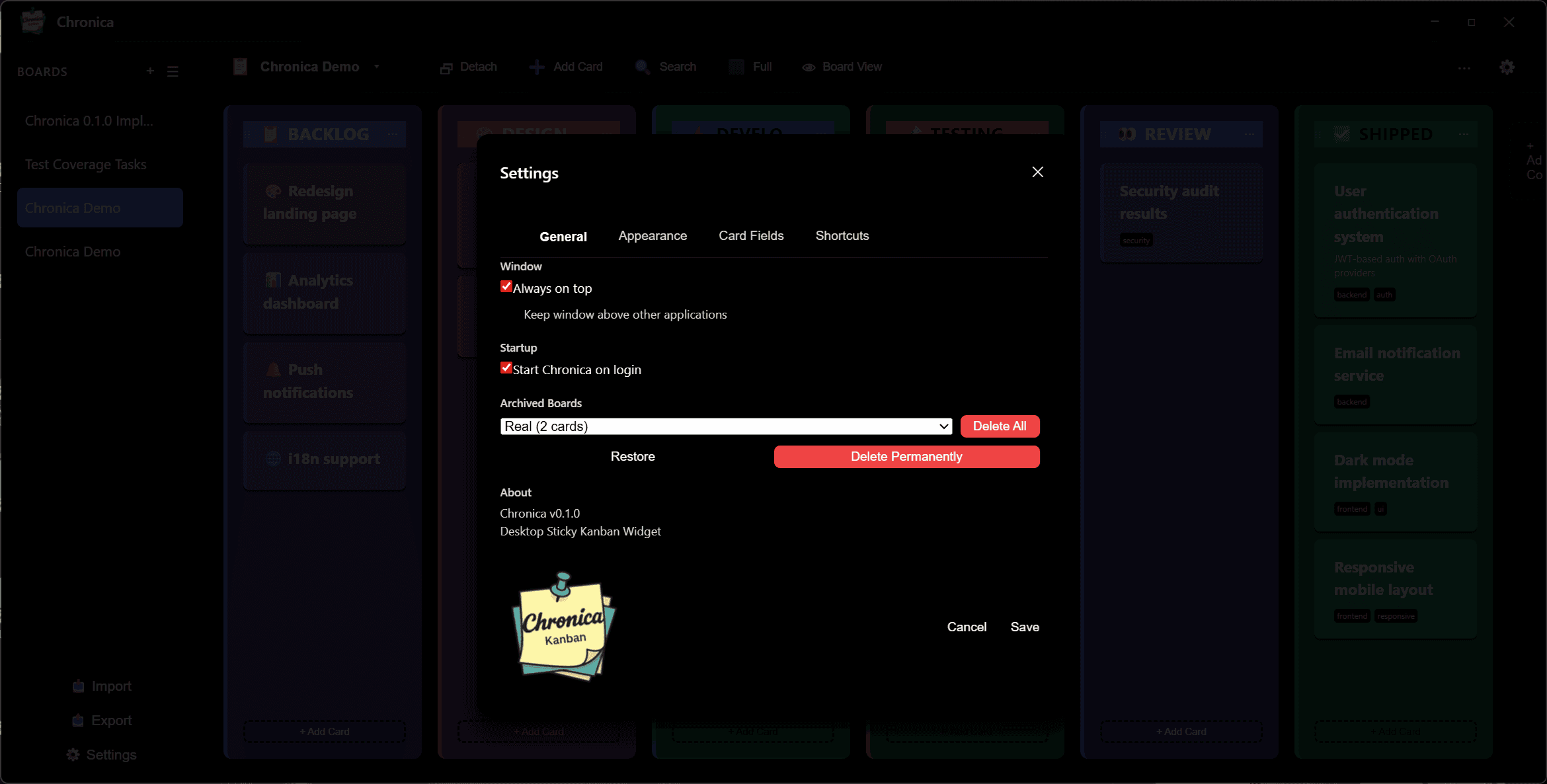This screenshot has width=1547, height=784.
Task: Click the plus icon to add a board
Action: coord(150,71)
